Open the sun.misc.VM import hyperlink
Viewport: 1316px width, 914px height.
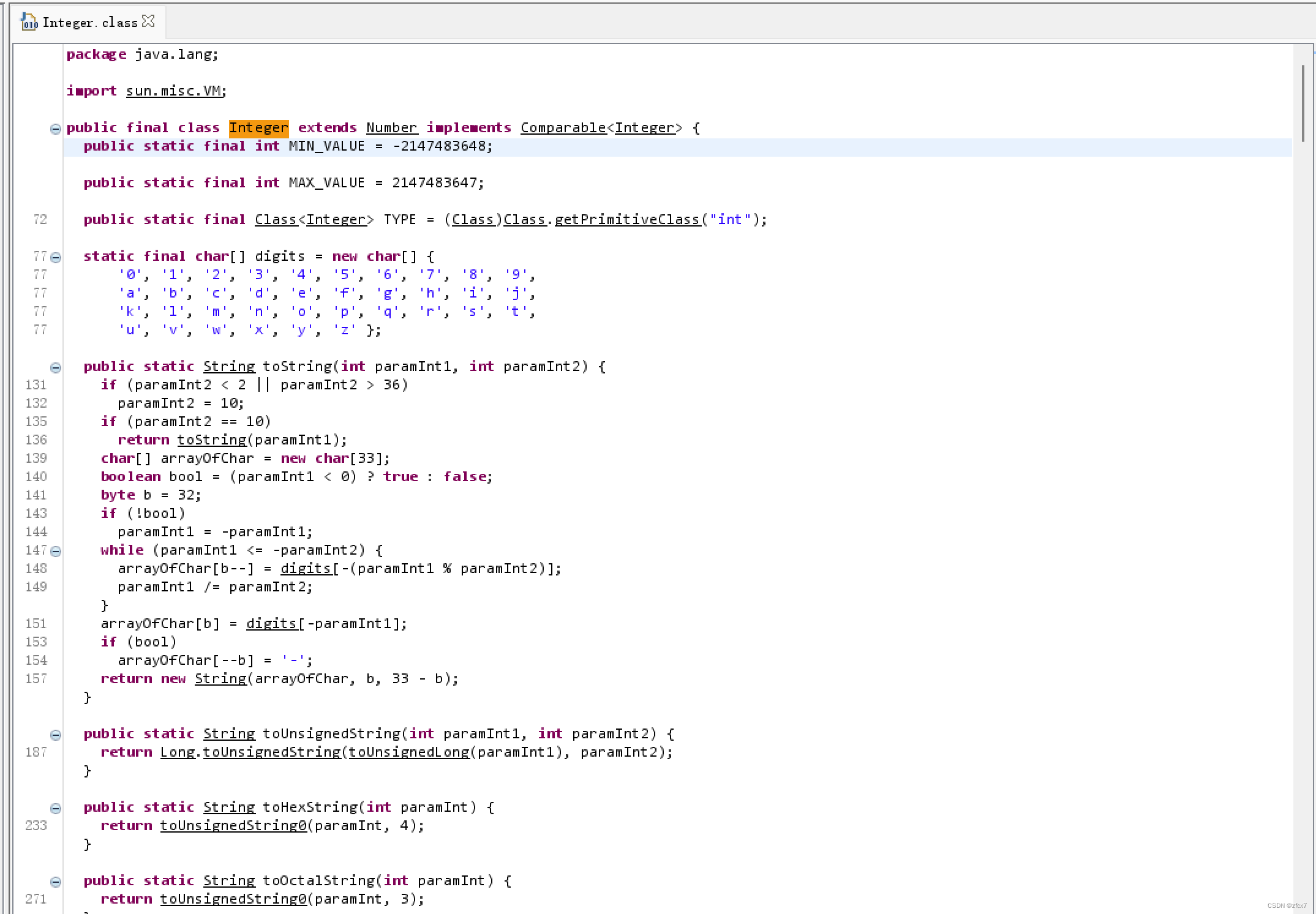(x=175, y=91)
